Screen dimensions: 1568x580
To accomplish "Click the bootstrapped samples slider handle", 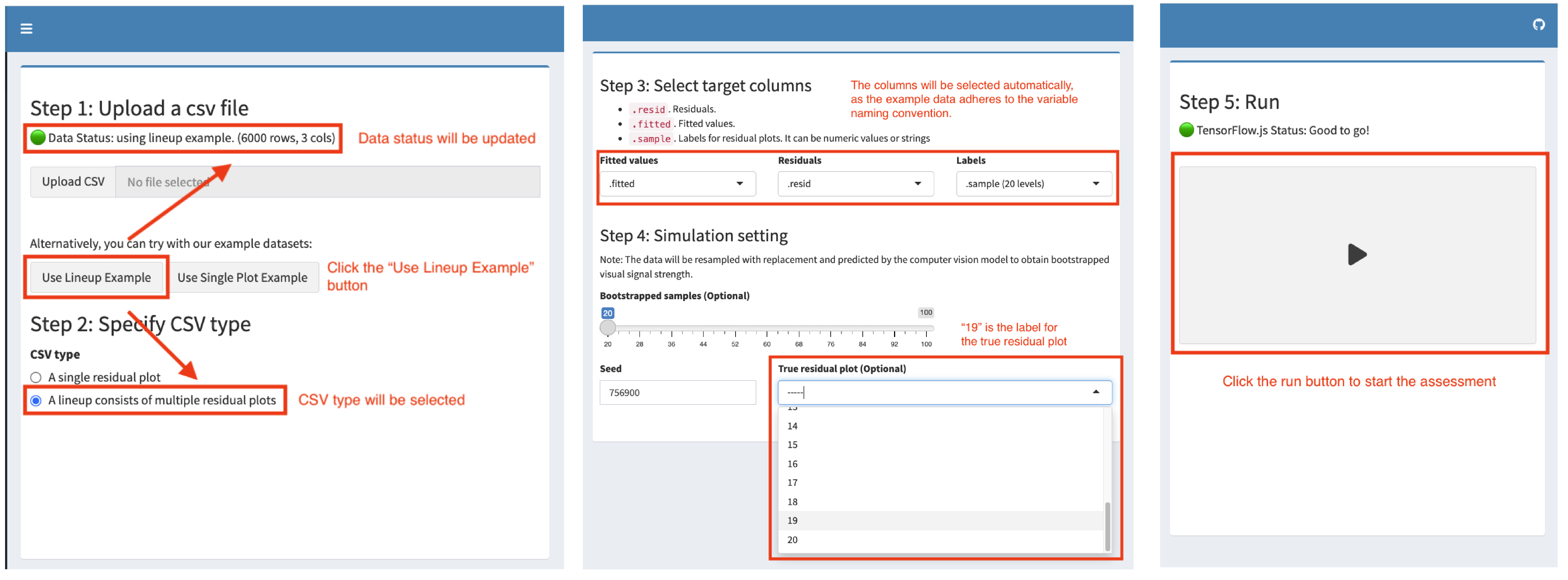I will click(x=607, y=327).
